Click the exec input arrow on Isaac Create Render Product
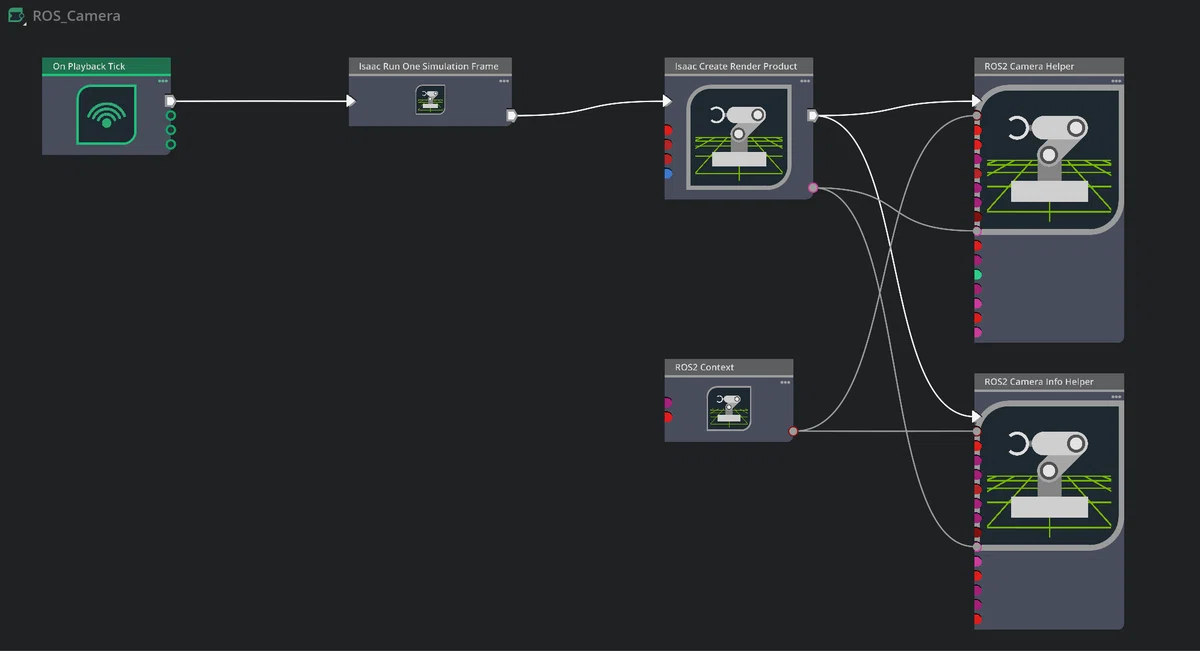Viewport: 1200px width, 651px height. click(667, 101)
